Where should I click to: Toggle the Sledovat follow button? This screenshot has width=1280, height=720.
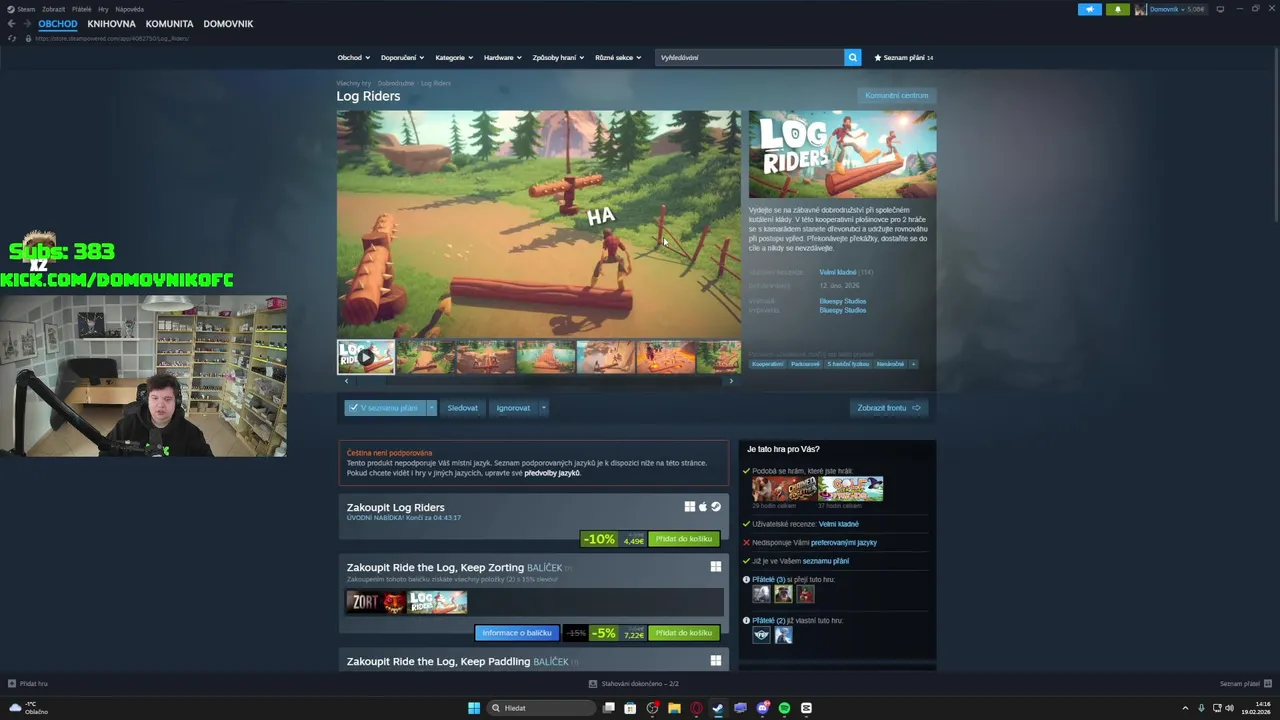pos(462,408)
